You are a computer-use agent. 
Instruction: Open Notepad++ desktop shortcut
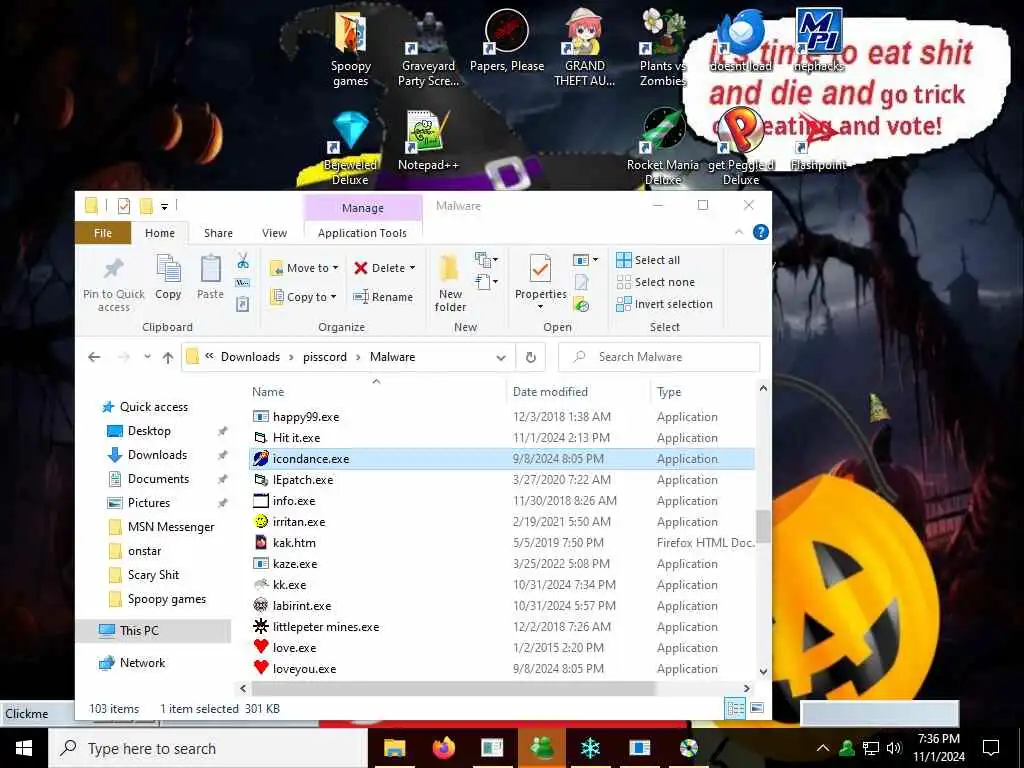[x=428, y=141]
